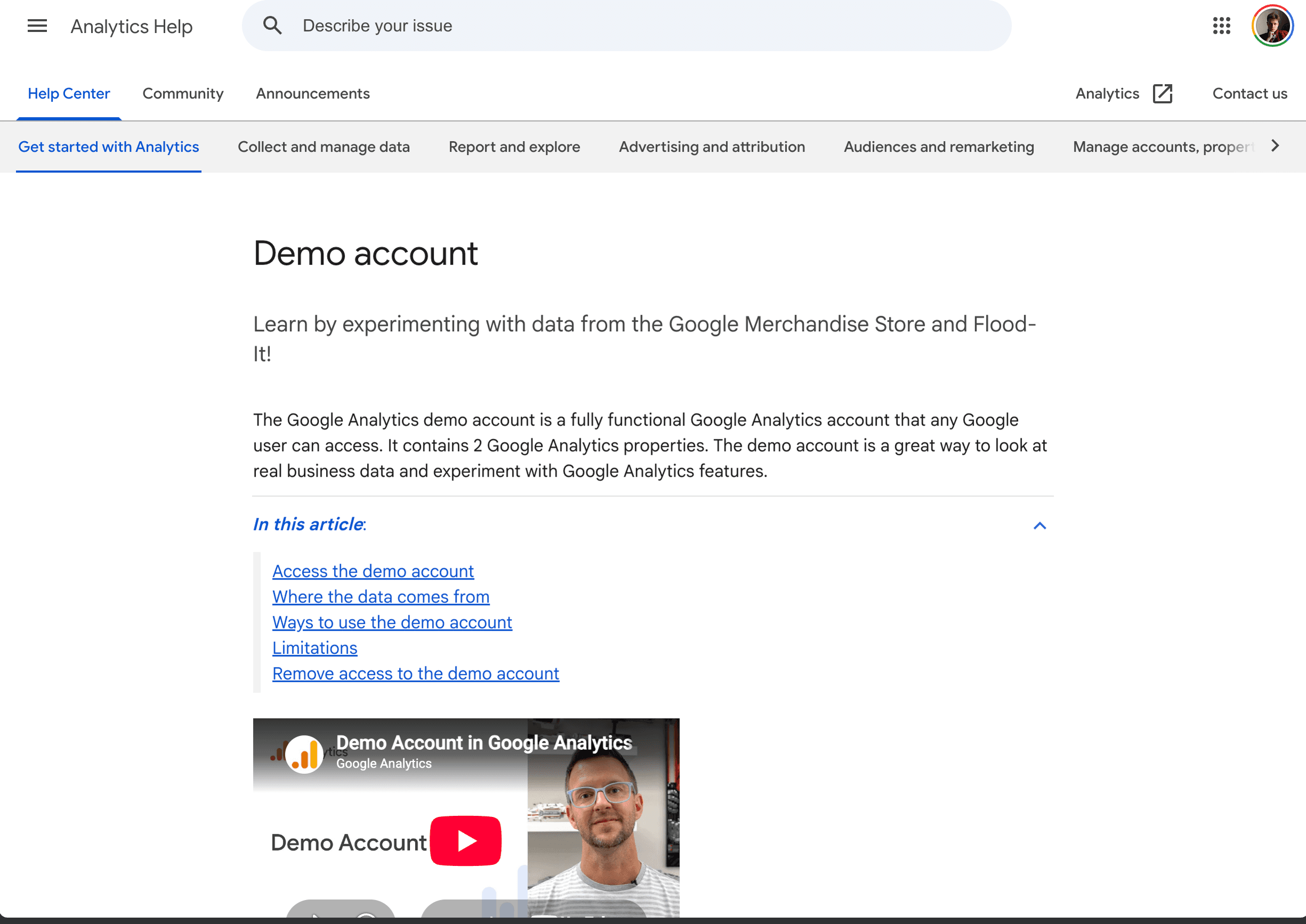This screenshot has height=924, width=1306.
Task: Open the Analytics product link
Action: point(1107,93)
